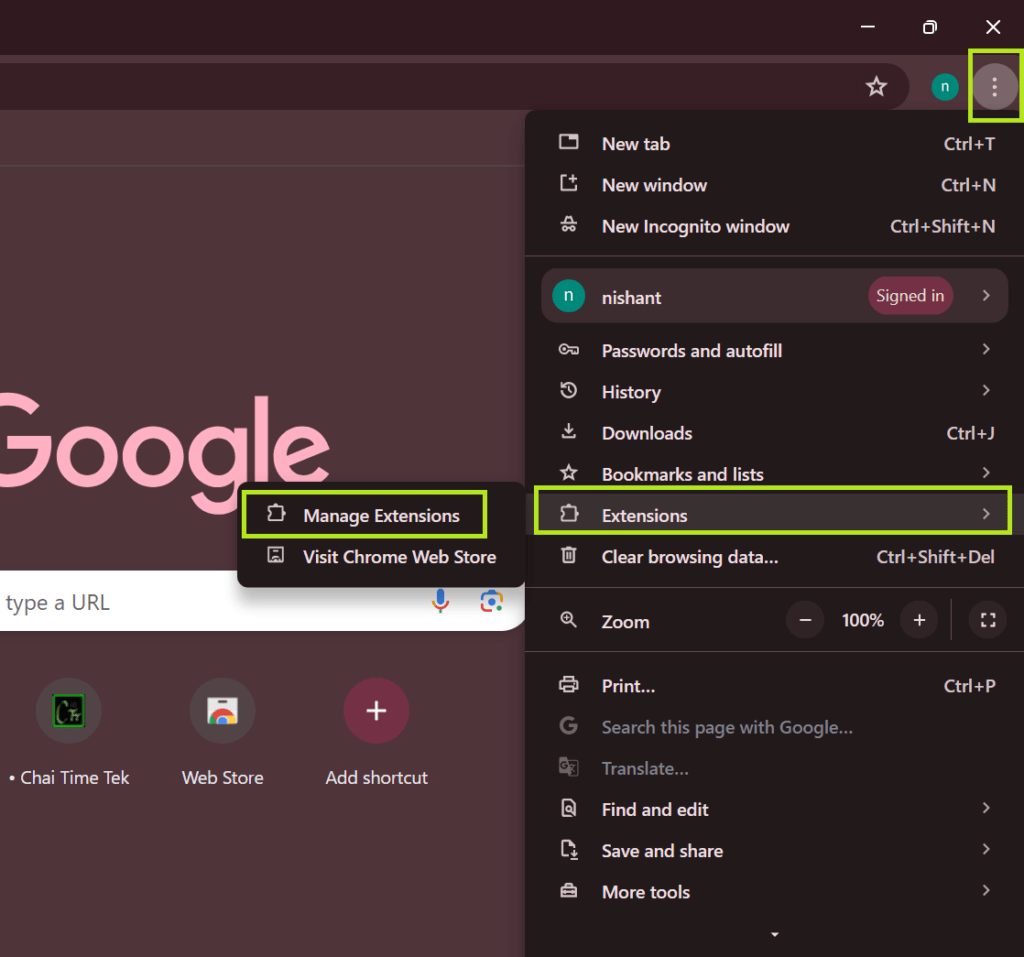Expand the nishant profile submenu
The image size is (1024, 957).
pyautogui.click(x=985, y=296)
